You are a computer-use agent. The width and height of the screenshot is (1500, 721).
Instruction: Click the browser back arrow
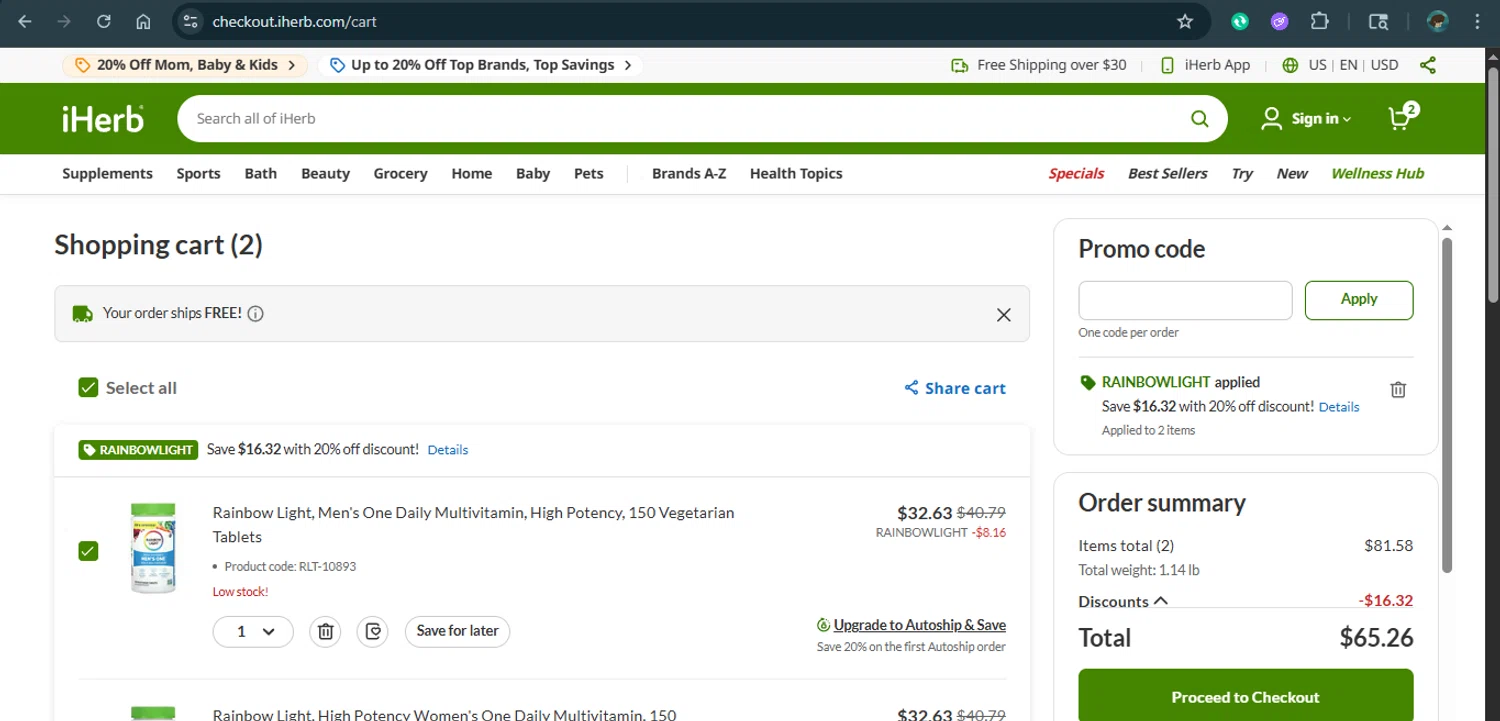pyautogui.click(x=25, y=21)
